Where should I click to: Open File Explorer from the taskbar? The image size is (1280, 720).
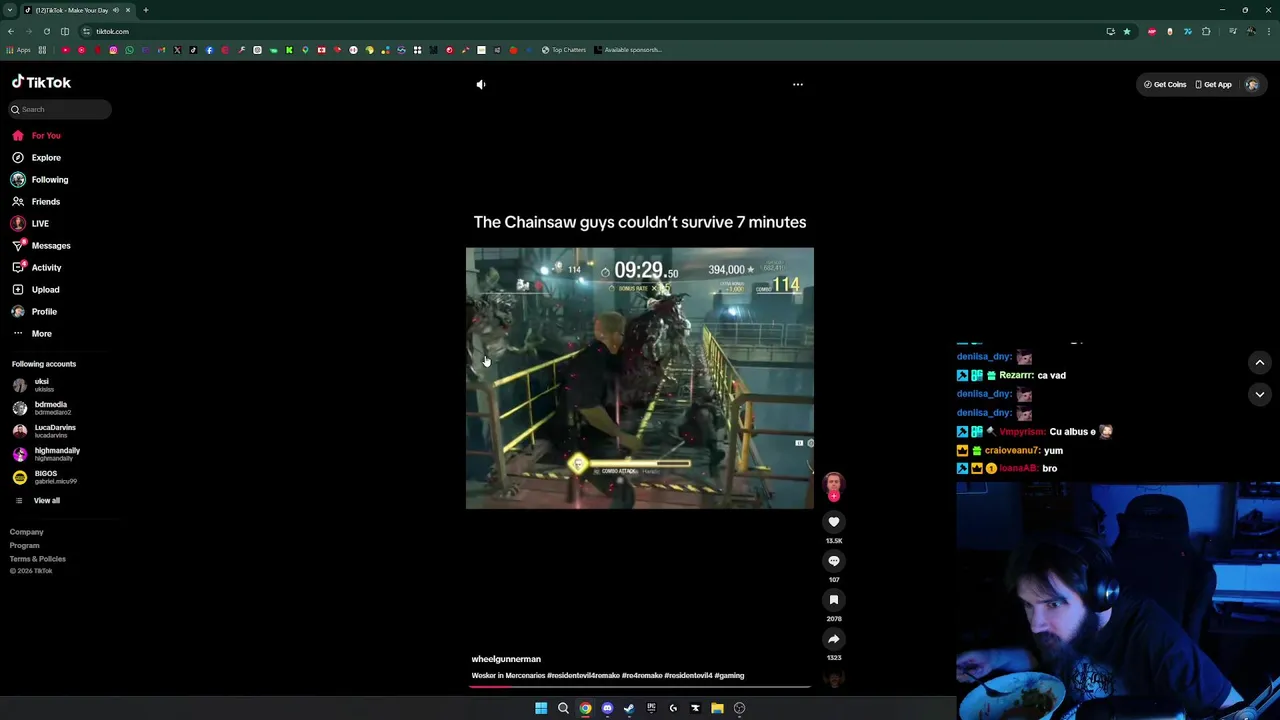tap(717, 708)
